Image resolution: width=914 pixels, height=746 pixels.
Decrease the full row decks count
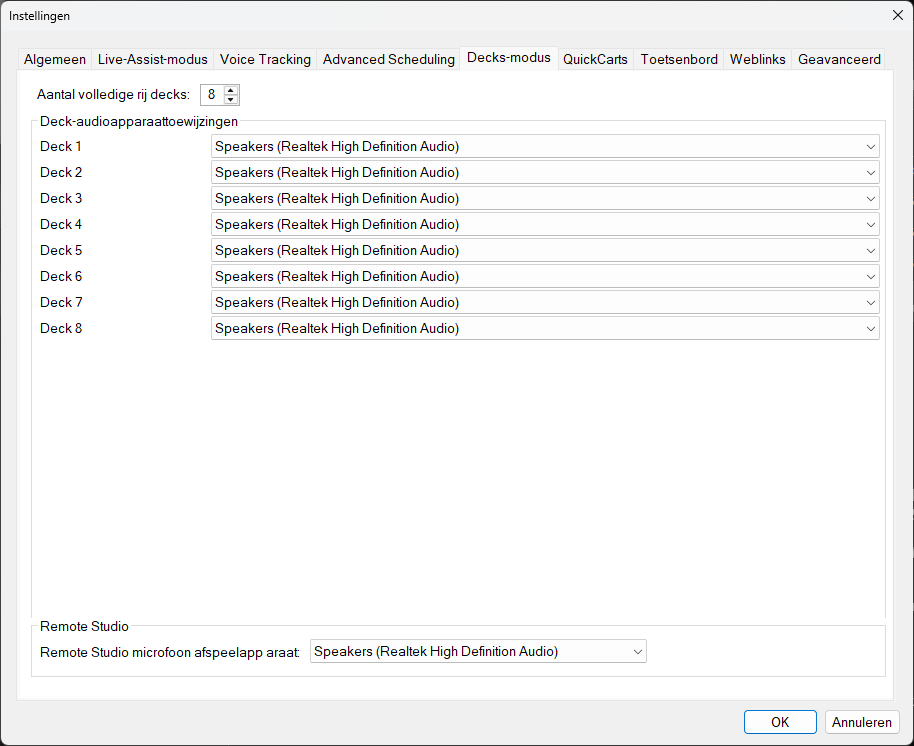231,99
